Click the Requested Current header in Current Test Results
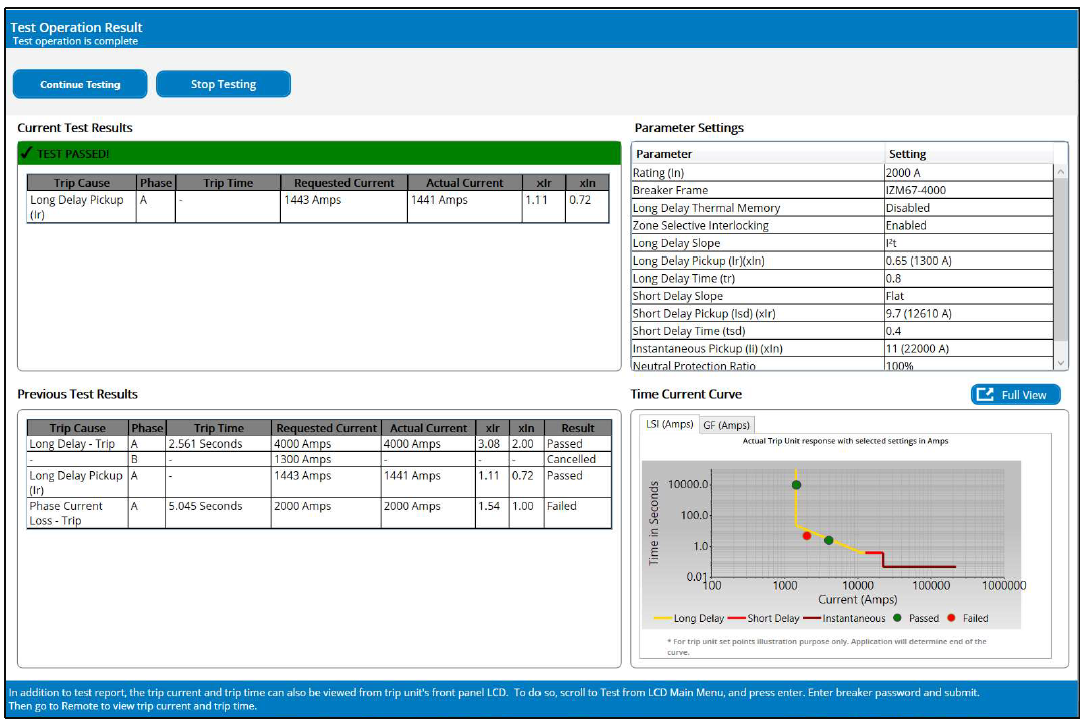Image resolution: width=1084 pixels, height=724 pixels. 344,183
